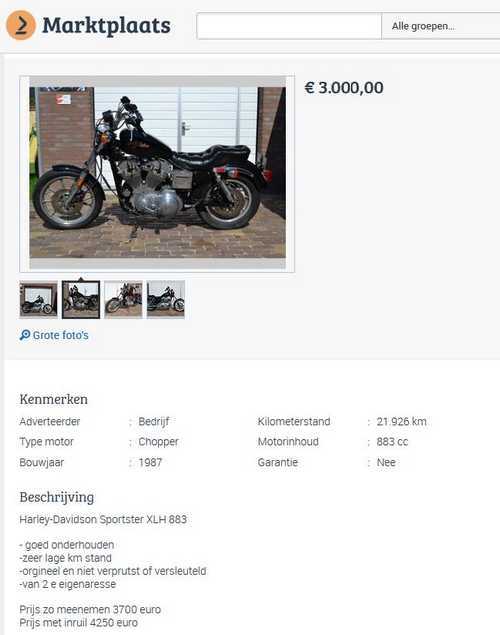Click the Bouwjaar 1987 value
Screen dimensions: 500x635
[x=150, y=462]
